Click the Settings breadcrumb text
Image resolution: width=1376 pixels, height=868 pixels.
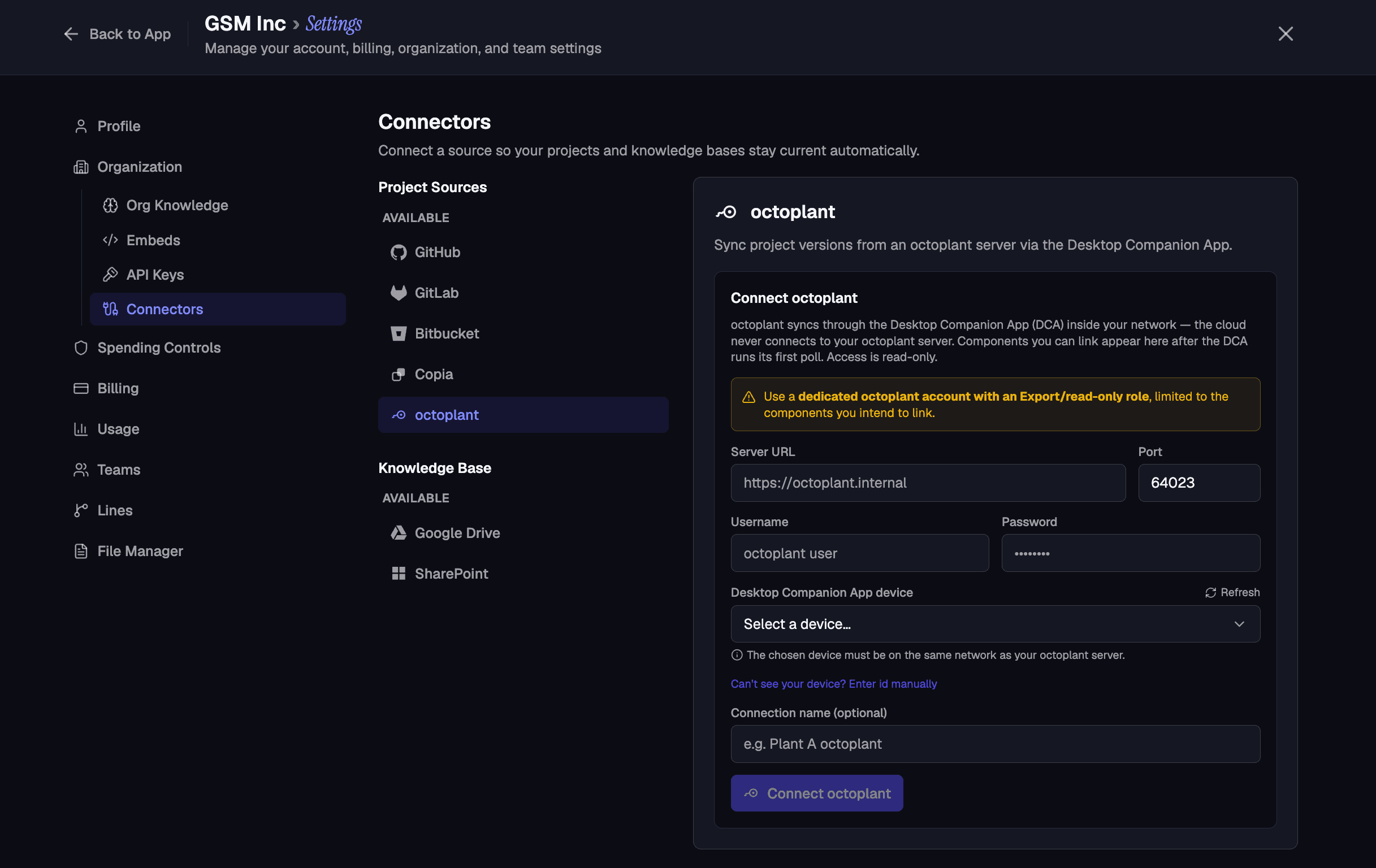point(334,24)
